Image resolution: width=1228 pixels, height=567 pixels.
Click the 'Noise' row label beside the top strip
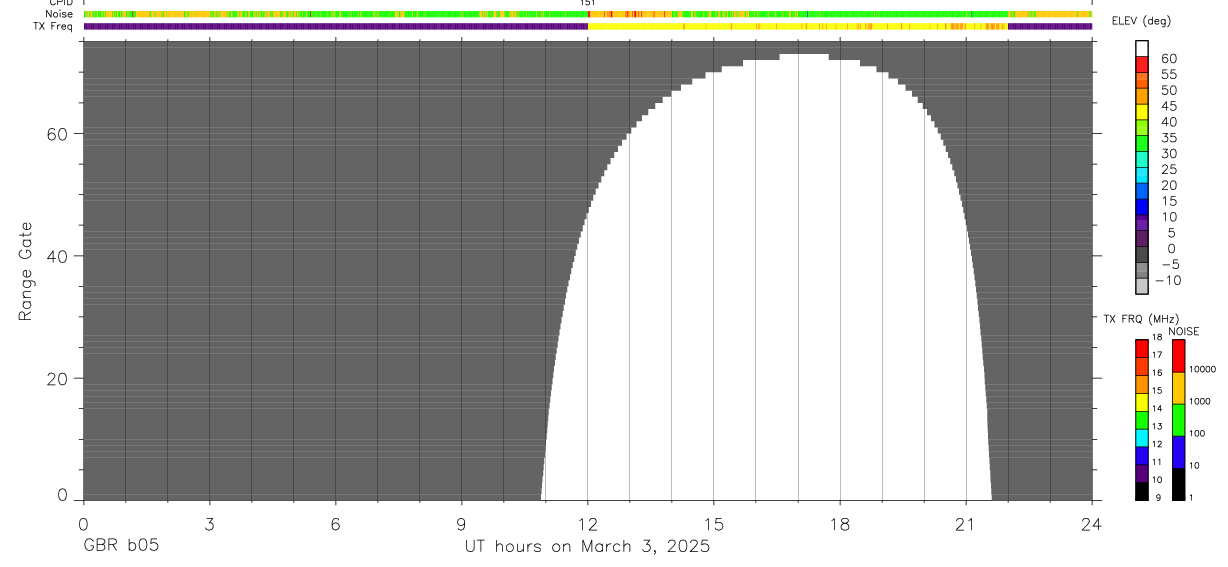click(x=60, y=15)
